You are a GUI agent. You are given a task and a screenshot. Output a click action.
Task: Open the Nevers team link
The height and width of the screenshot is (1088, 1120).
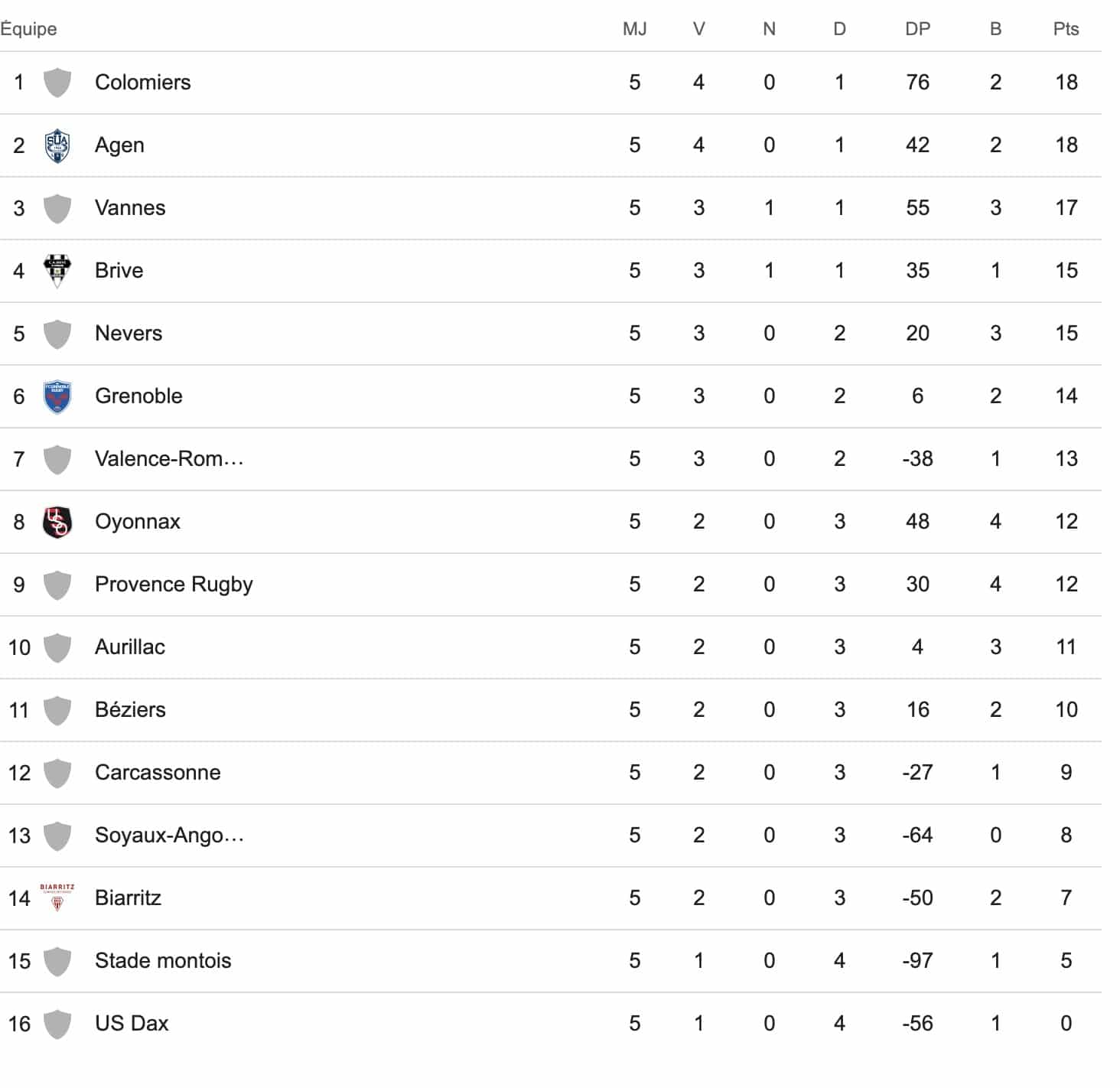point(129,334)
